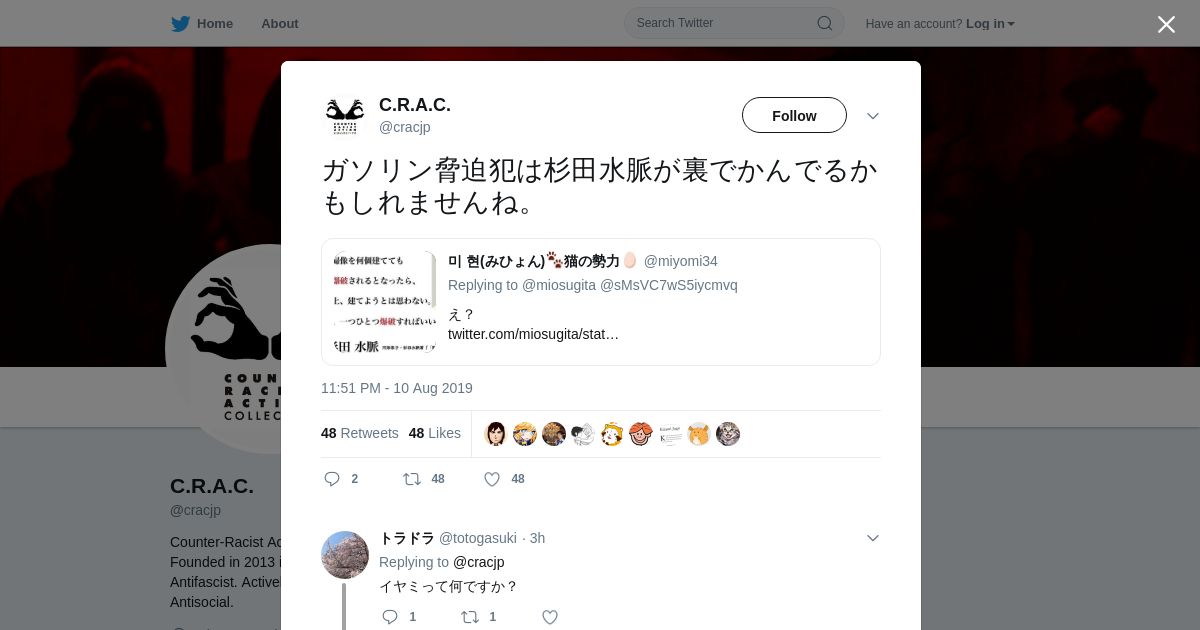Open the quoted tweet image thumbnail

[385, 302]
